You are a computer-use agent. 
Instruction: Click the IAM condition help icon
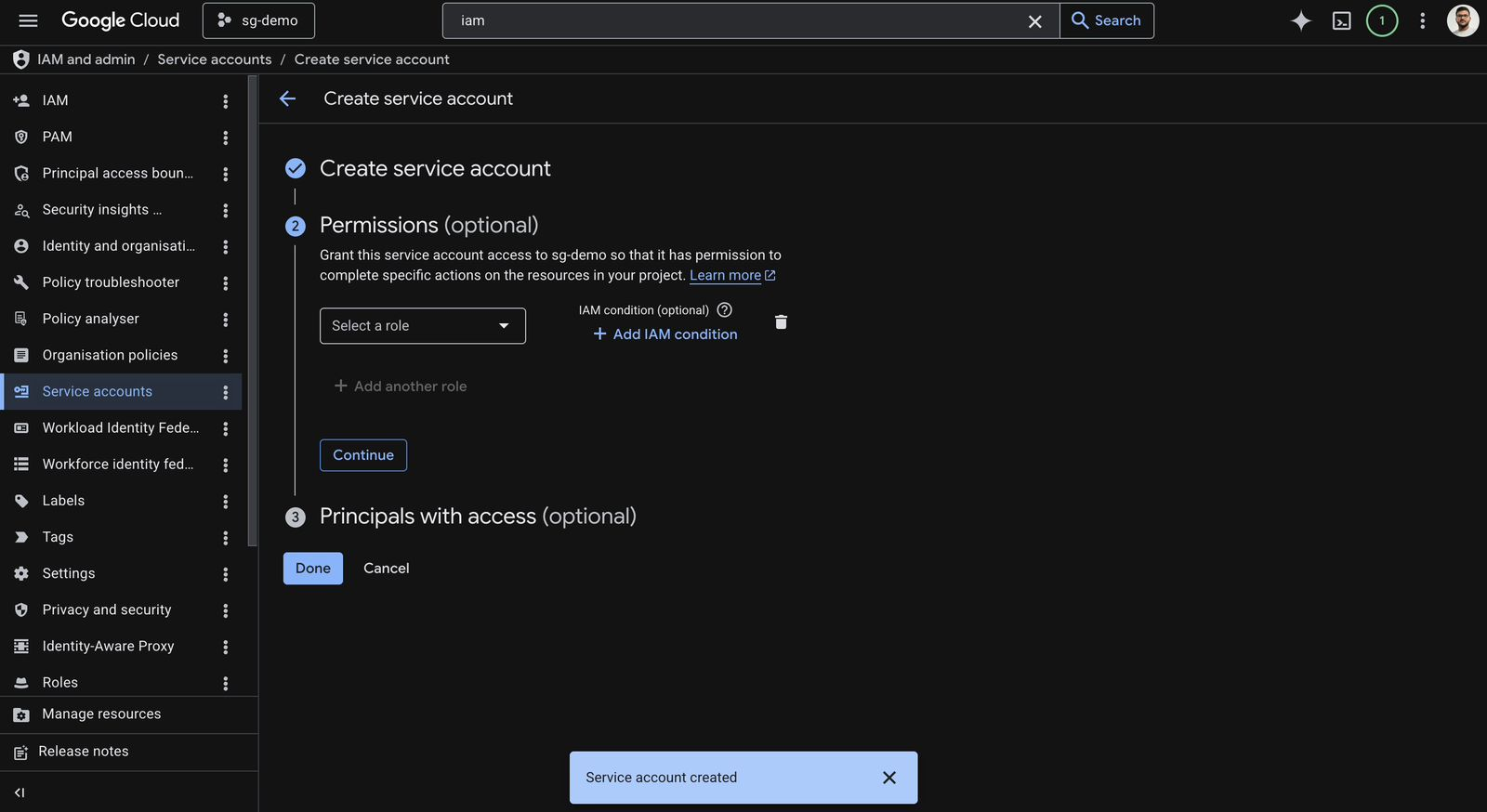coord(725,310)
